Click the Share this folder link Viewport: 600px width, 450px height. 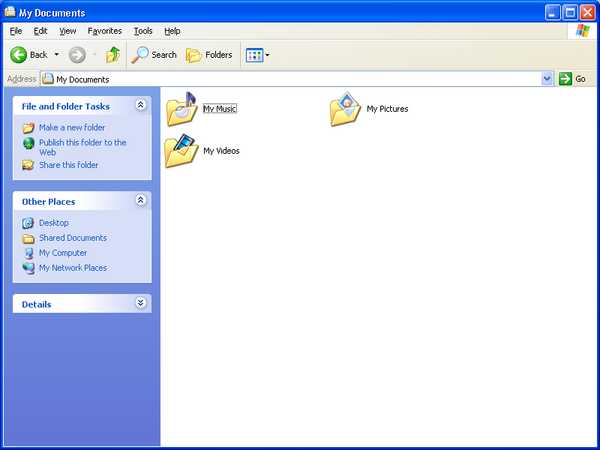coord(68,165)
